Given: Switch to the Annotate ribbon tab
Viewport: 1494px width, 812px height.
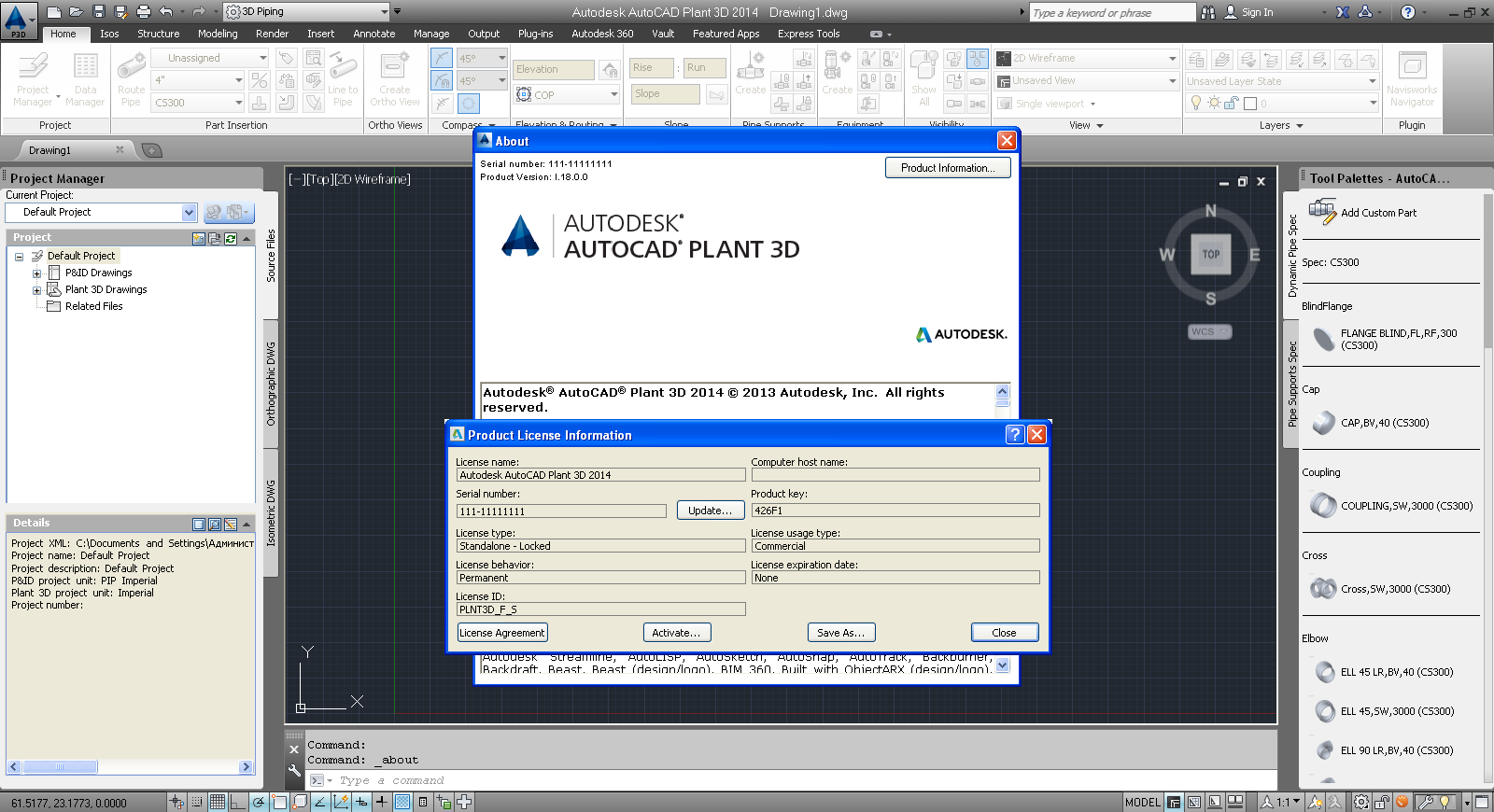Looking at the screenshot, I should [374, 34].
